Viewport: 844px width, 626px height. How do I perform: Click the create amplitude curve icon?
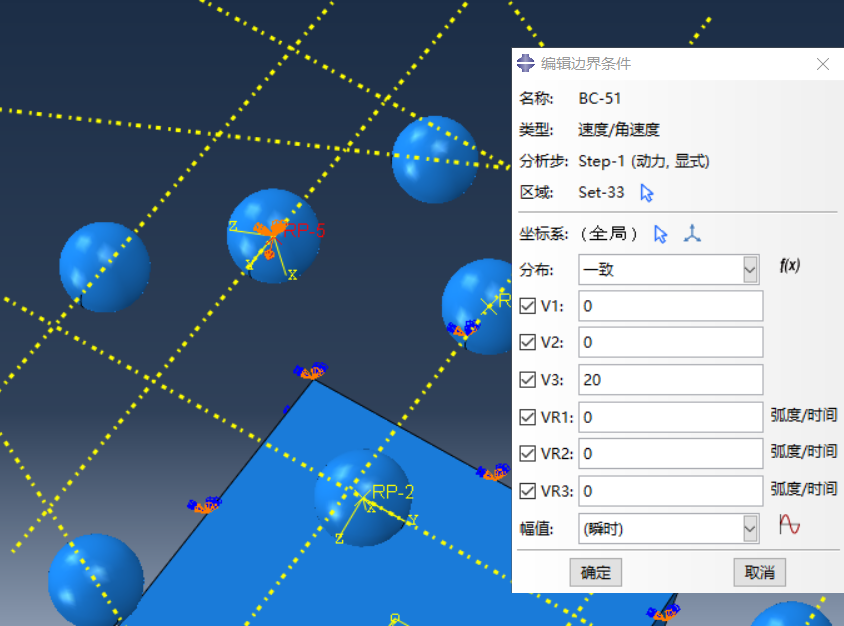[789, 526]
